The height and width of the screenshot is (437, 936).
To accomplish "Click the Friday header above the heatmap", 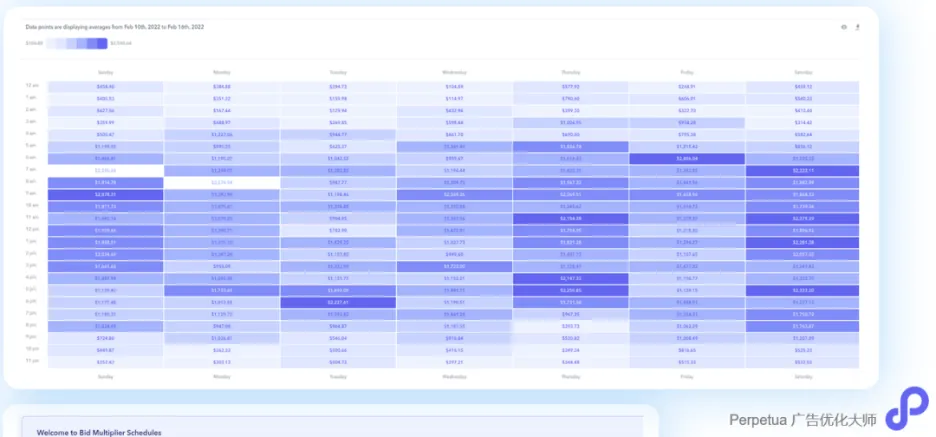I will pos(686,72).
